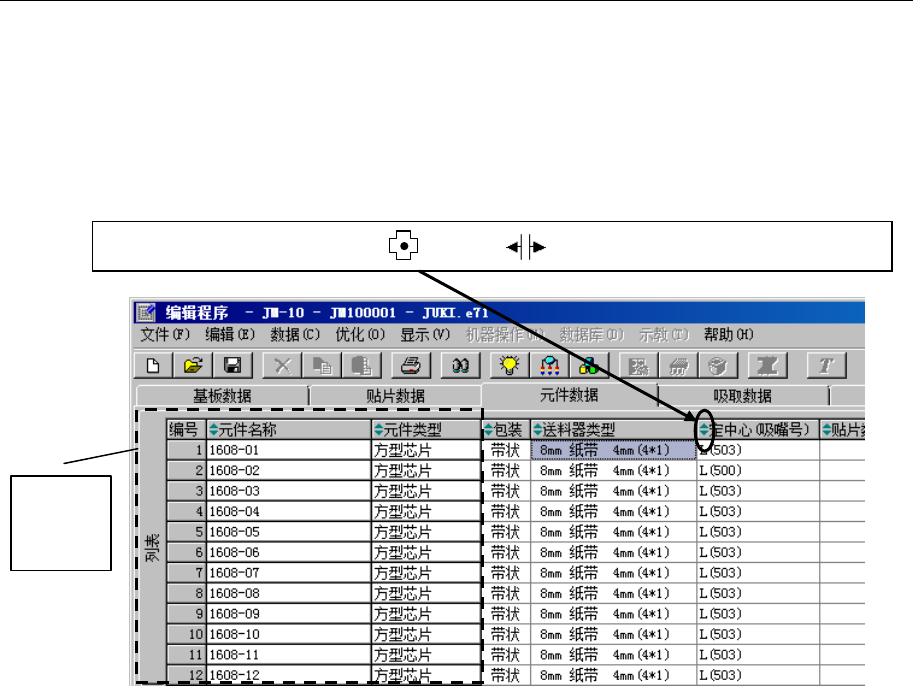Sort by the 元件类型 column header
This screenshot has width=913, height=686.
[x=426, y=430]
